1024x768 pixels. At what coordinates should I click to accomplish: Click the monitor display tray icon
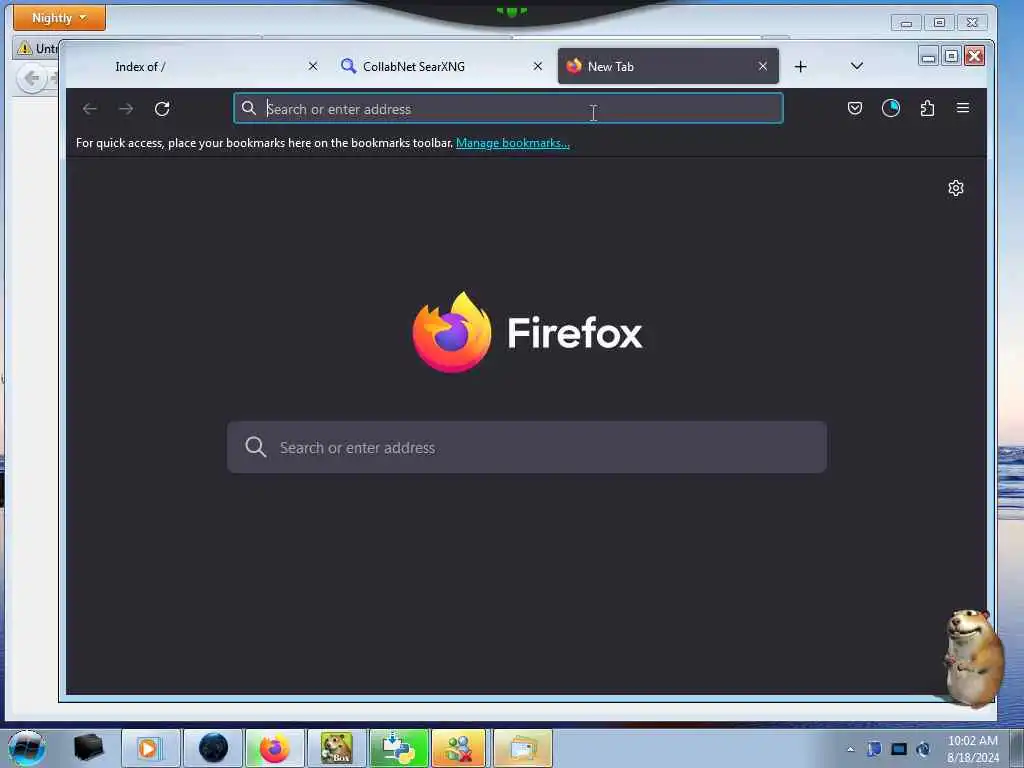point(899,749)
